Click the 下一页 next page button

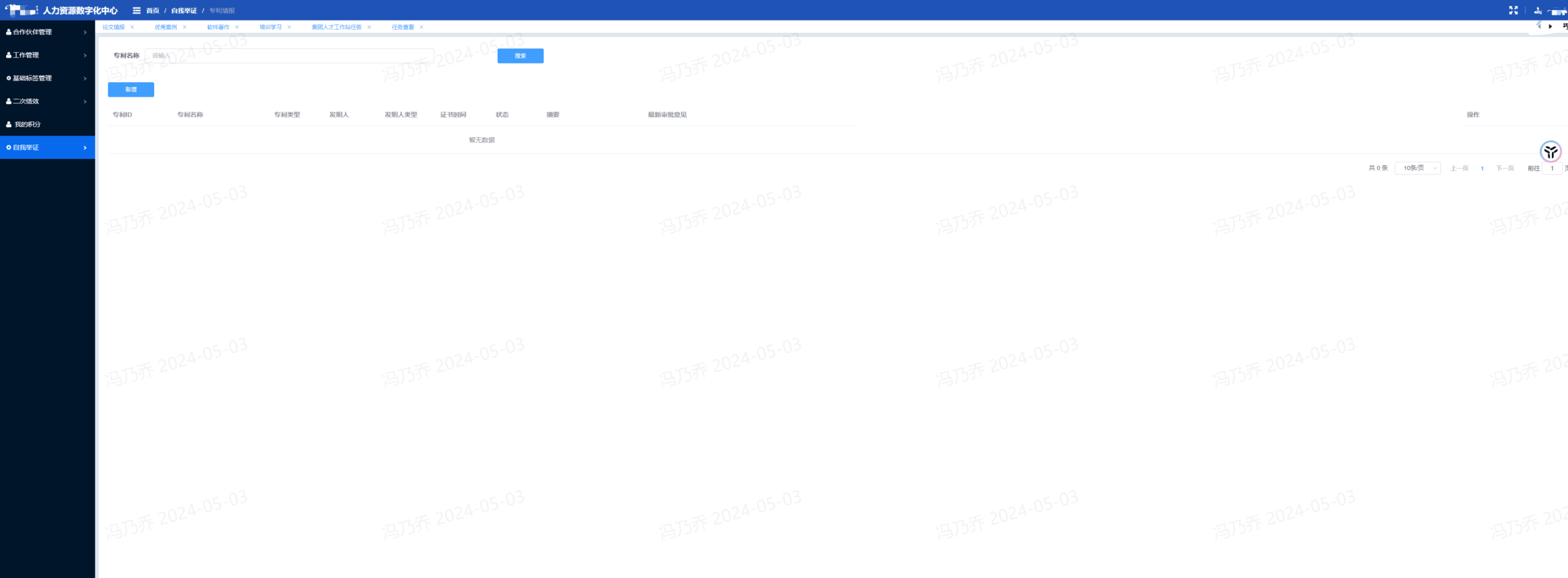1505,169
